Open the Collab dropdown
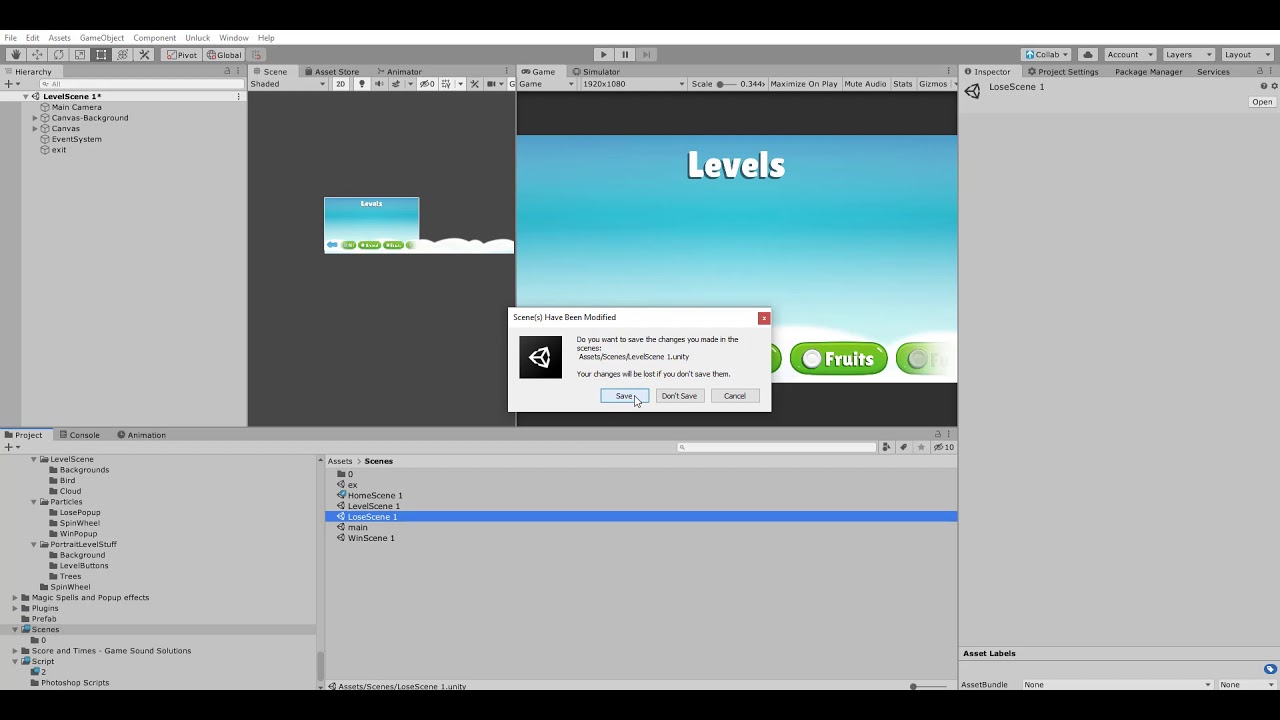The width and height of the screenshot is (1280, 720). point(1047,55)
